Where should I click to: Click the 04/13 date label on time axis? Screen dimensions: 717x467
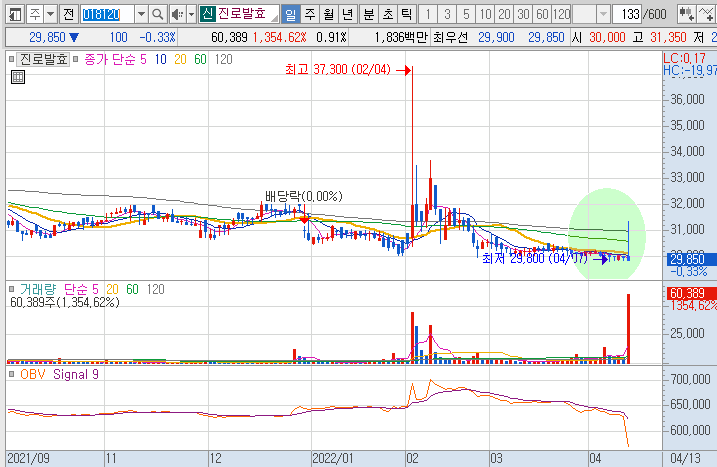click(685, 458)
